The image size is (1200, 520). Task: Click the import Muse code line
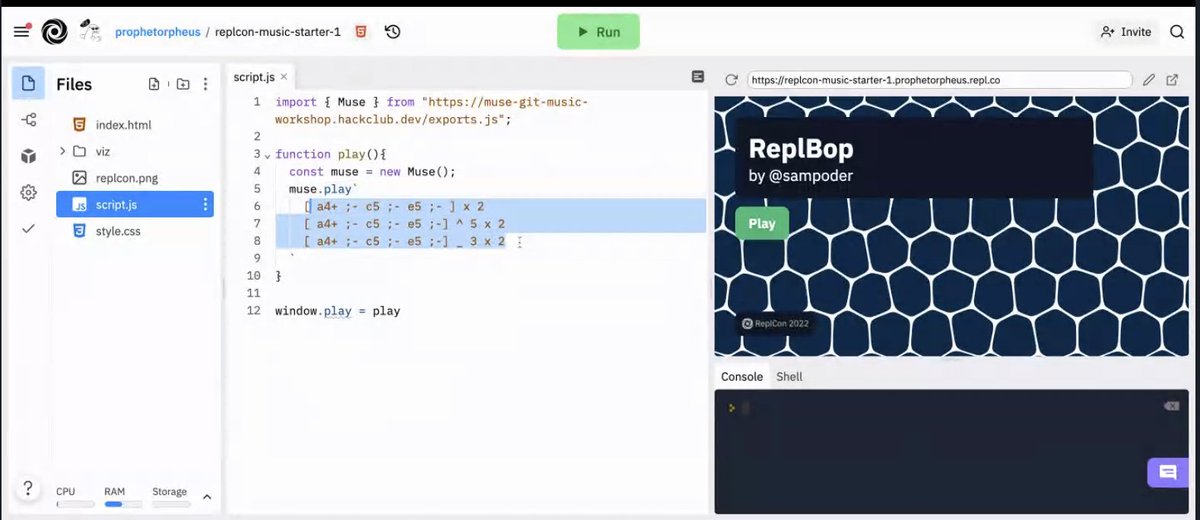point(432,110)
